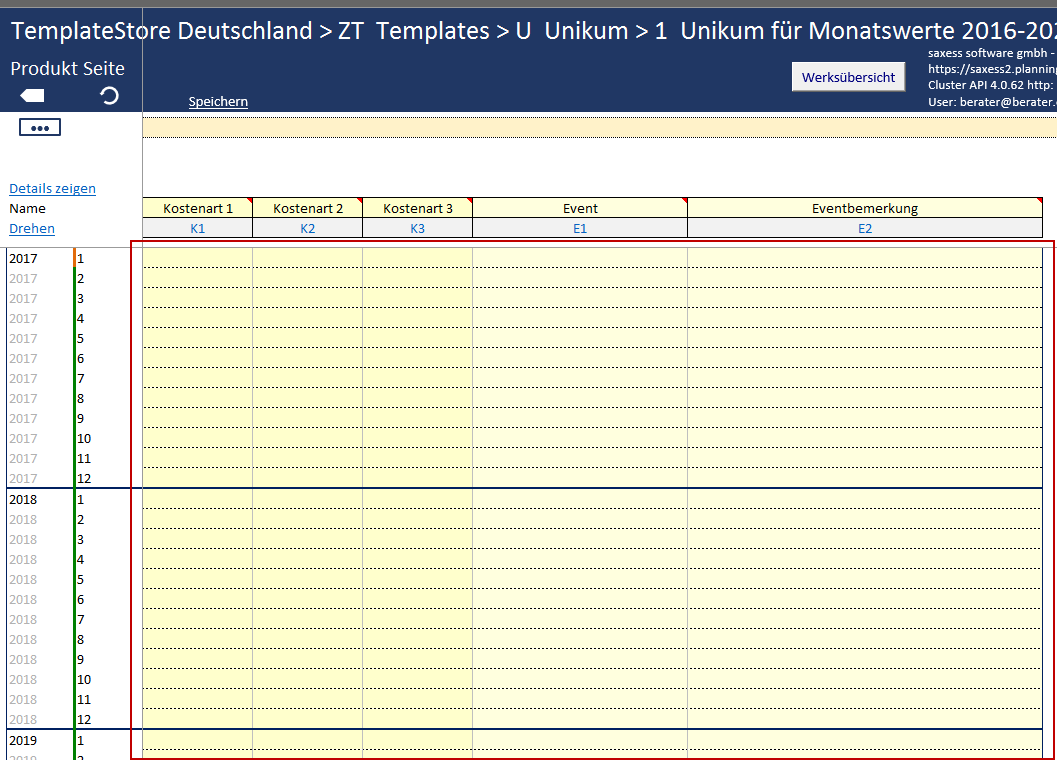This screenshot has width=1057, height=760.
Task: Select the K3 column link
Action: click(418, 229)
